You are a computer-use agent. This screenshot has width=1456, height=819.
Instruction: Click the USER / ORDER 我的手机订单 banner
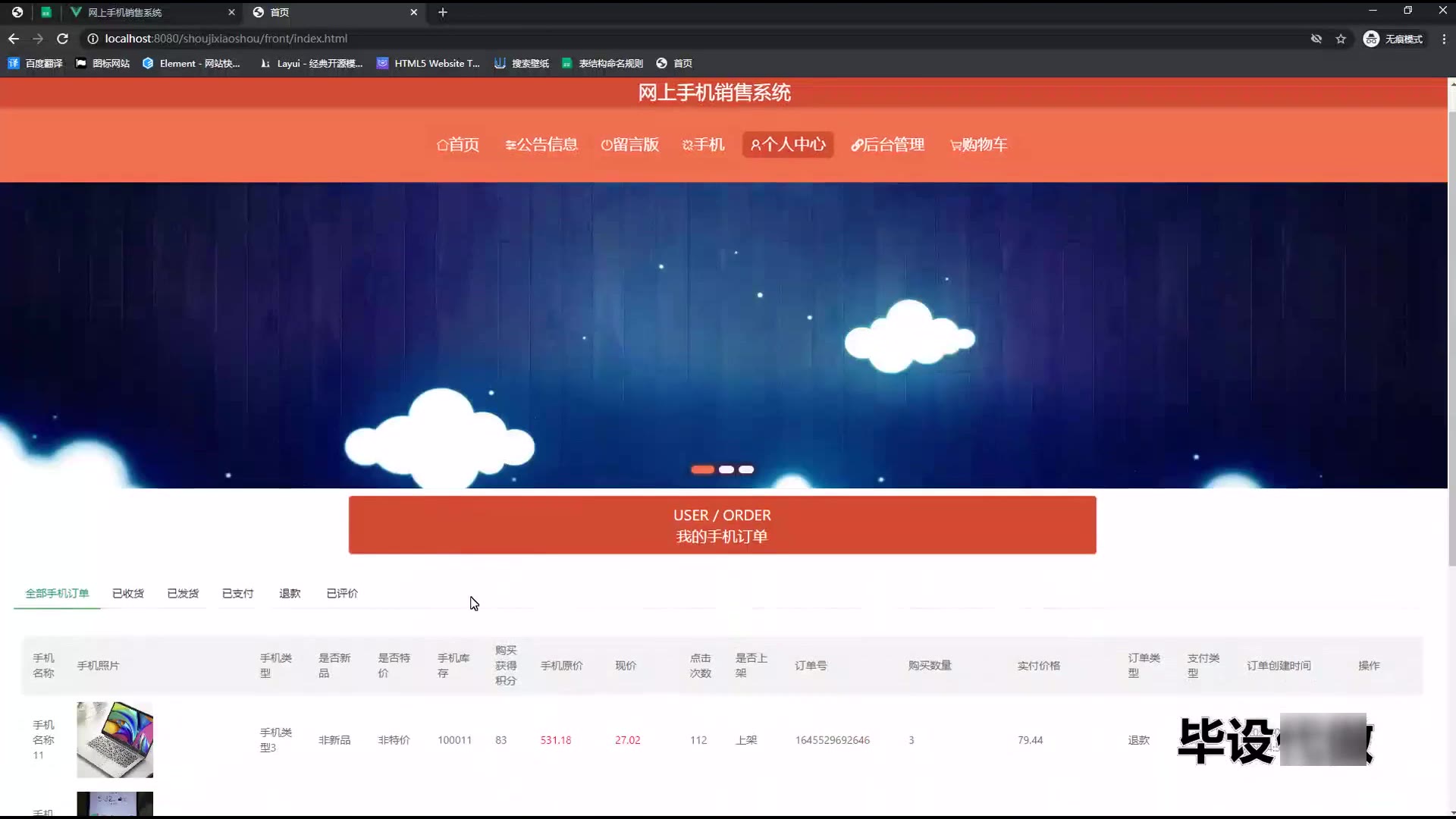(722, 525)
